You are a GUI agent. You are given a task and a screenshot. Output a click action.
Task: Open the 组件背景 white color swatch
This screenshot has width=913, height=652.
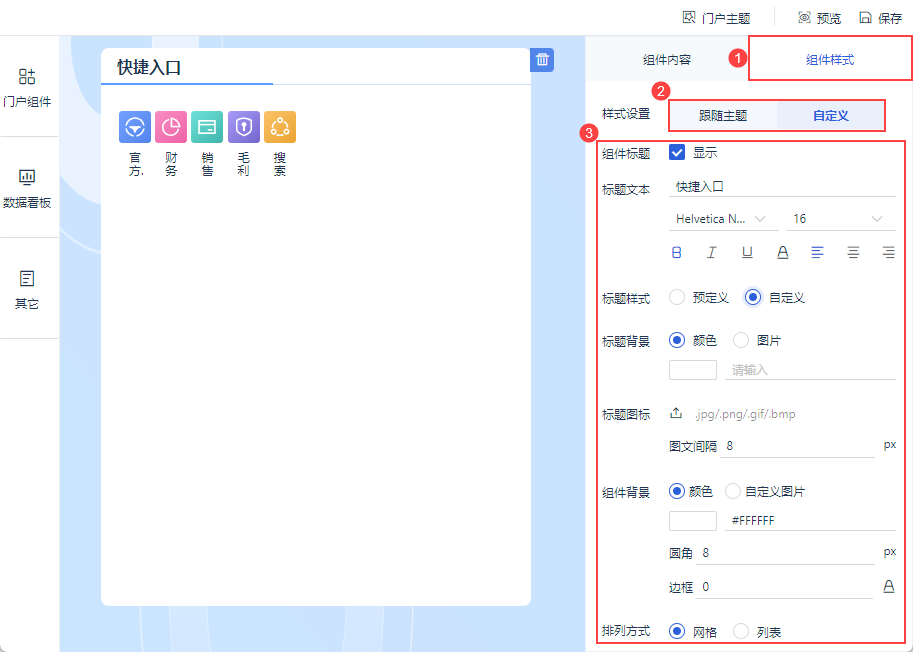pos(693,520)
